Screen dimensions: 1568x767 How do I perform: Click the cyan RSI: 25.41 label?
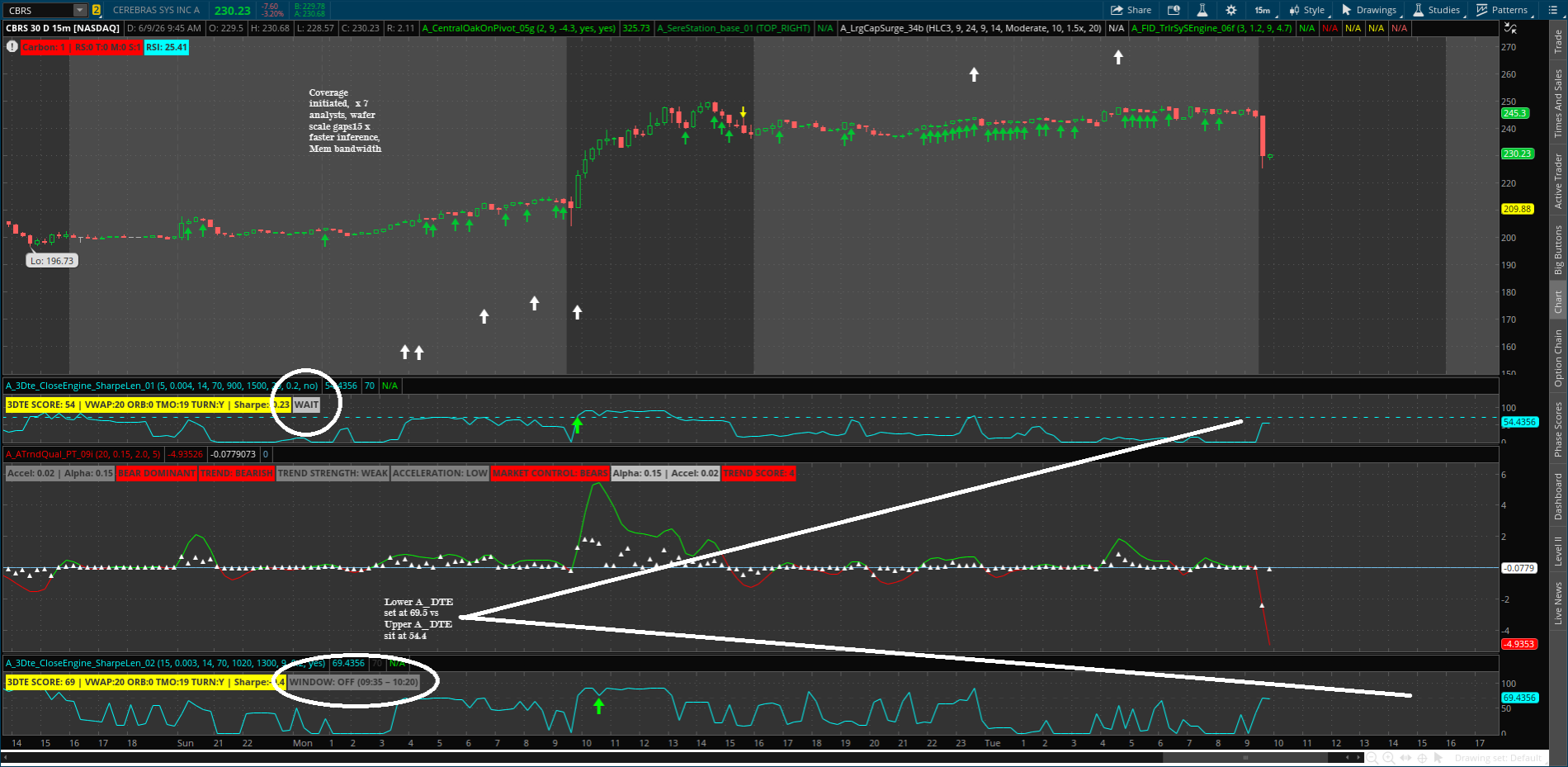(x=167, y=47)
